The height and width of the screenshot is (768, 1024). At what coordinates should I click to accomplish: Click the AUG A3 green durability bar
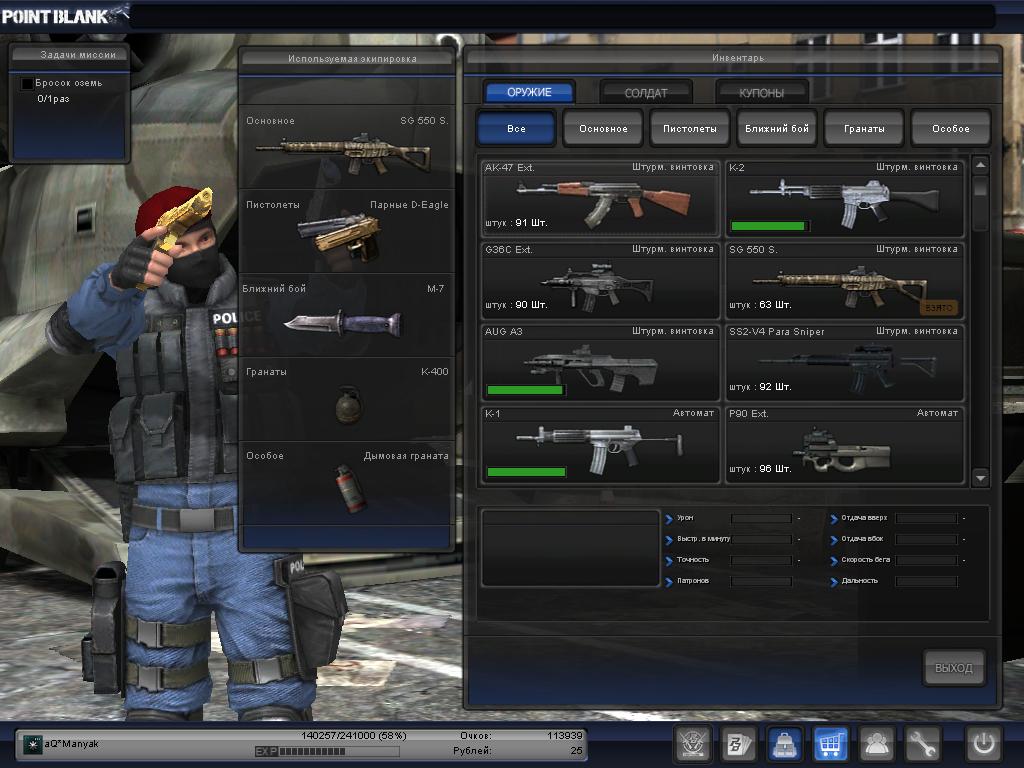[x=524, y=390]
